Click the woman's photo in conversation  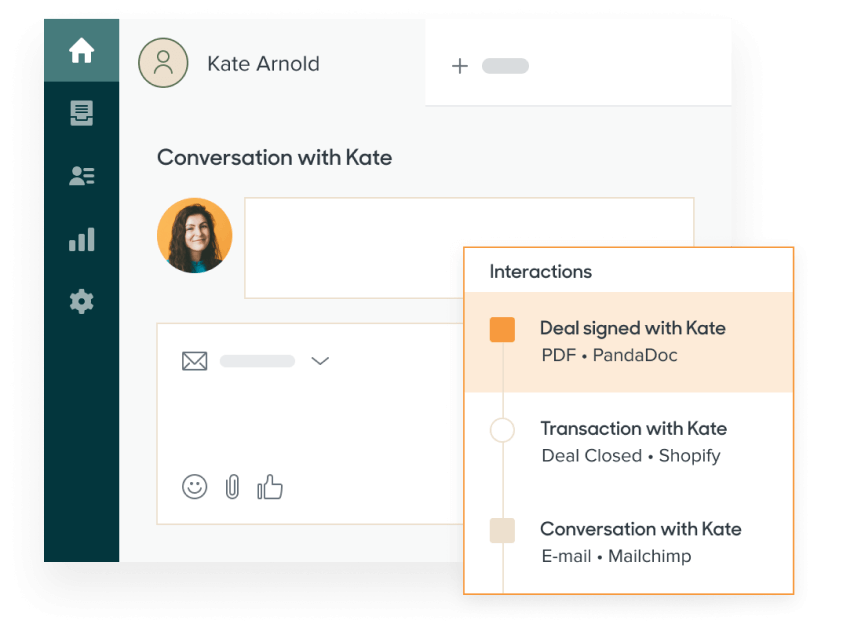(194, 235)
